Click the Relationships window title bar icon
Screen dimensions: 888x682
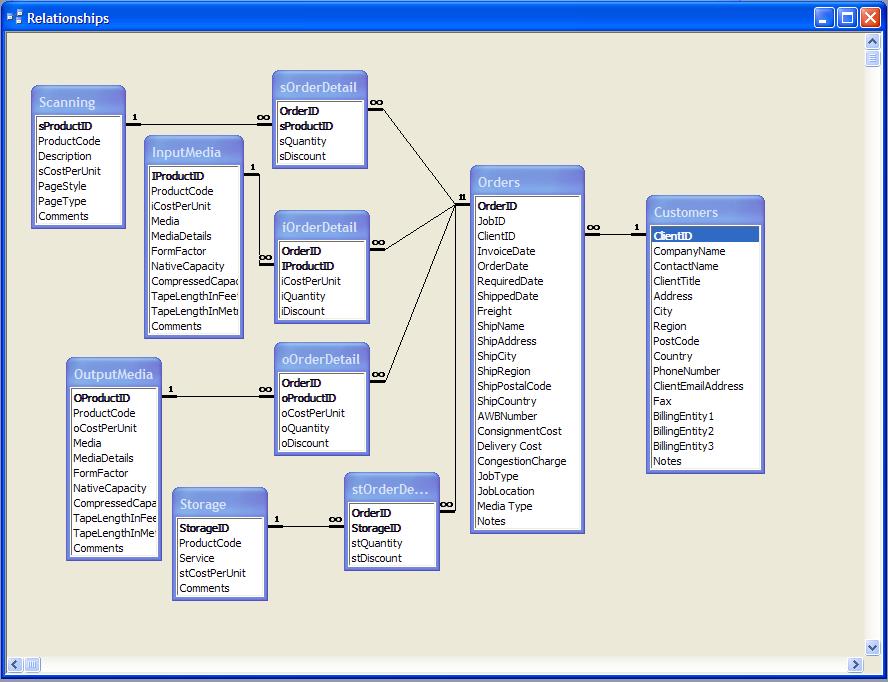point(14,17)
